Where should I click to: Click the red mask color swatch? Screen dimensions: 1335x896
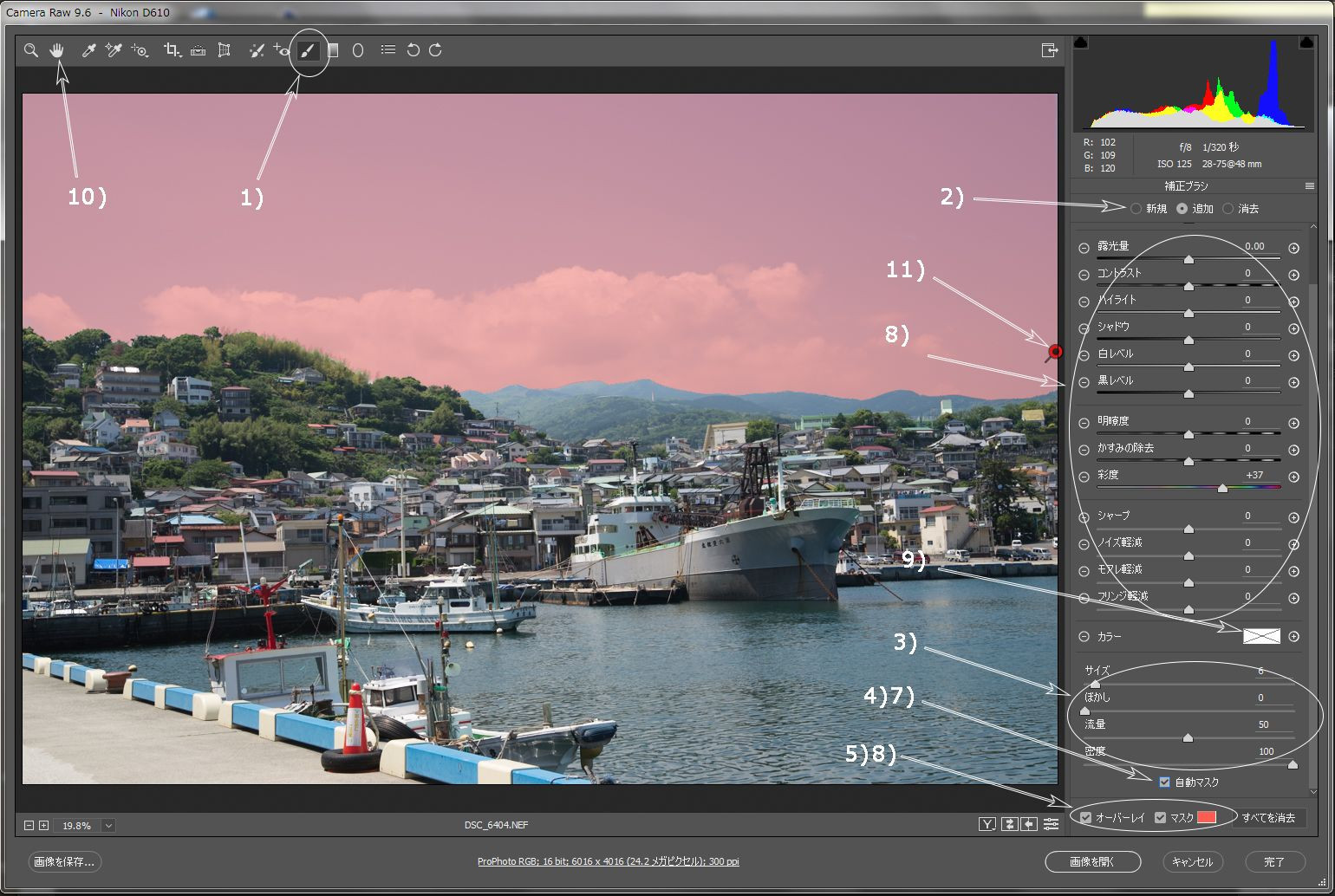[x=1207, y=817]
